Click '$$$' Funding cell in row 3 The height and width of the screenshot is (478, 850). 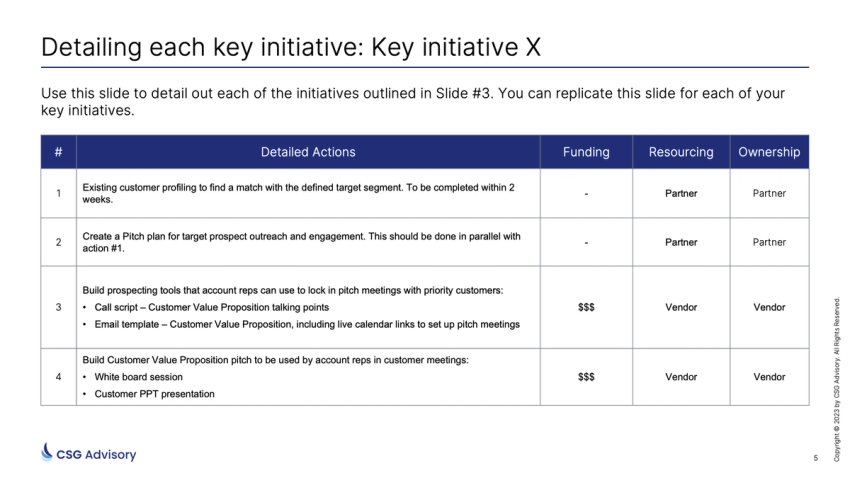pos(586,307)
